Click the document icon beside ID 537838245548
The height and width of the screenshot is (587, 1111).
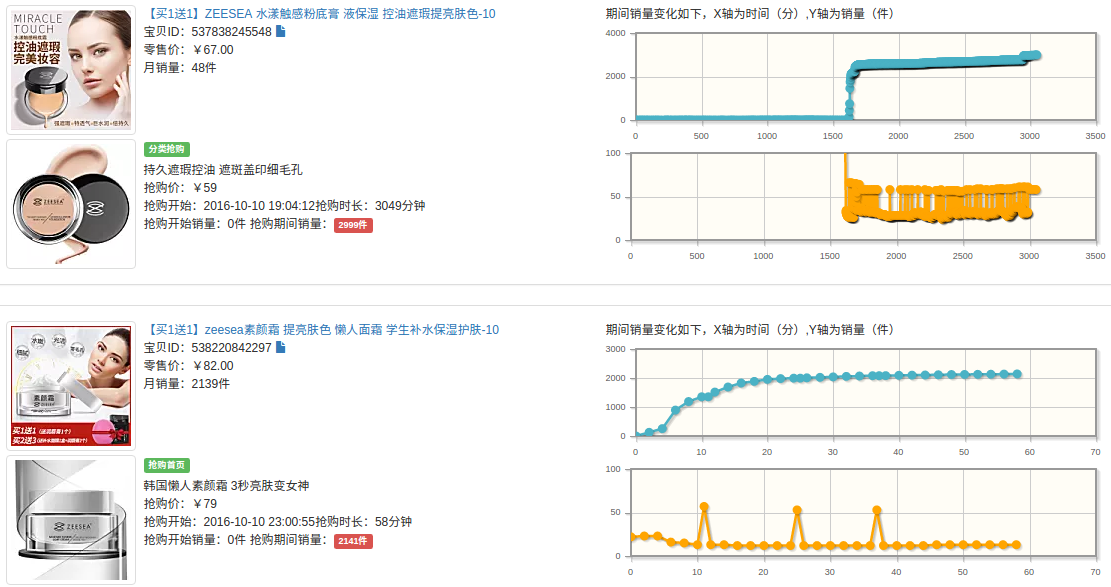click(x=281, y=31)
